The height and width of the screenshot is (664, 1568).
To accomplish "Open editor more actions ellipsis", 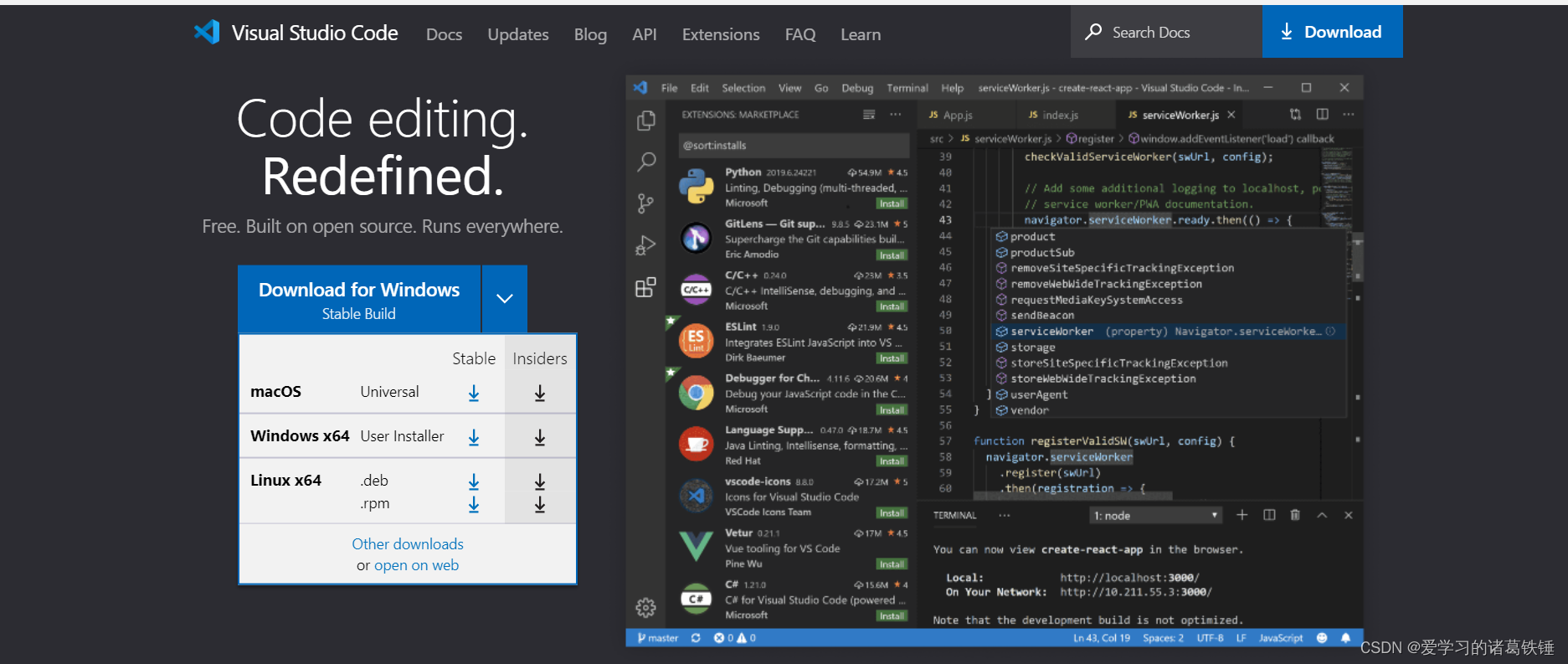I will [1348, 114].
